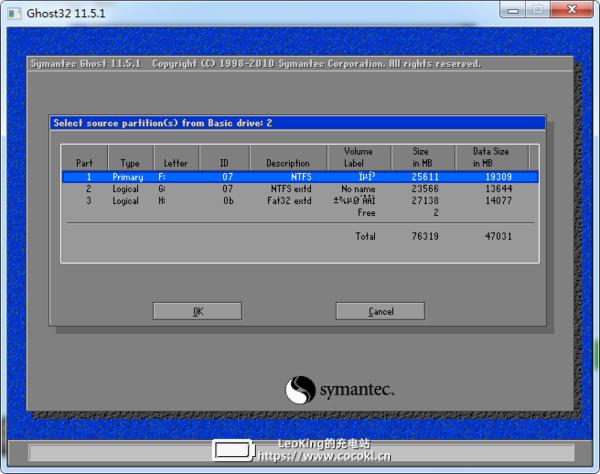Click the Cancel button
This screenshot has height=474, width=600.
380,311
